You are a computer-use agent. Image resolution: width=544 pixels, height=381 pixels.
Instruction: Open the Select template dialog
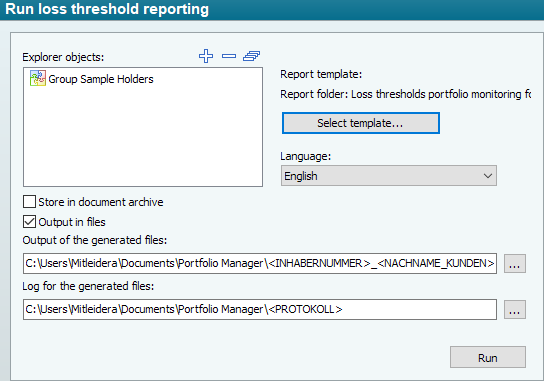click(361, 123)
